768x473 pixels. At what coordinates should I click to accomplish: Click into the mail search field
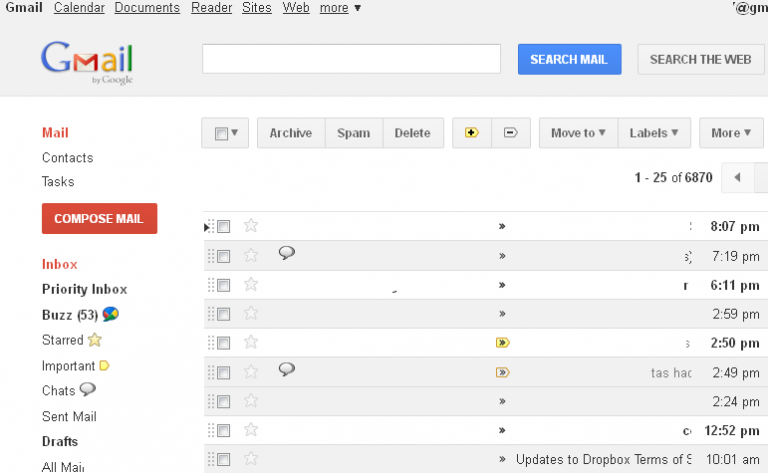352,59
